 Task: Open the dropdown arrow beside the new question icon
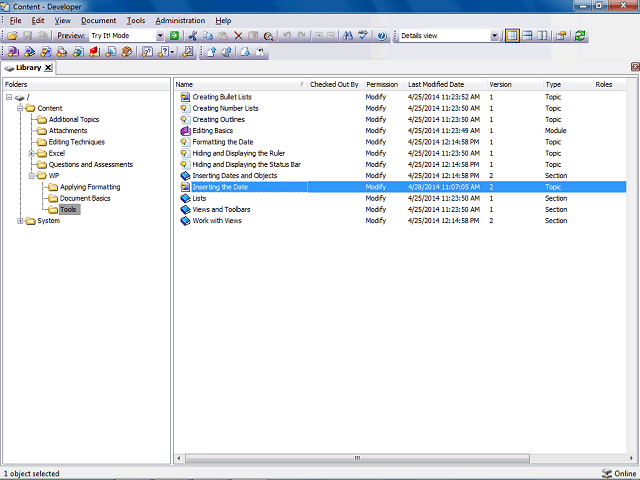[173, 52]
